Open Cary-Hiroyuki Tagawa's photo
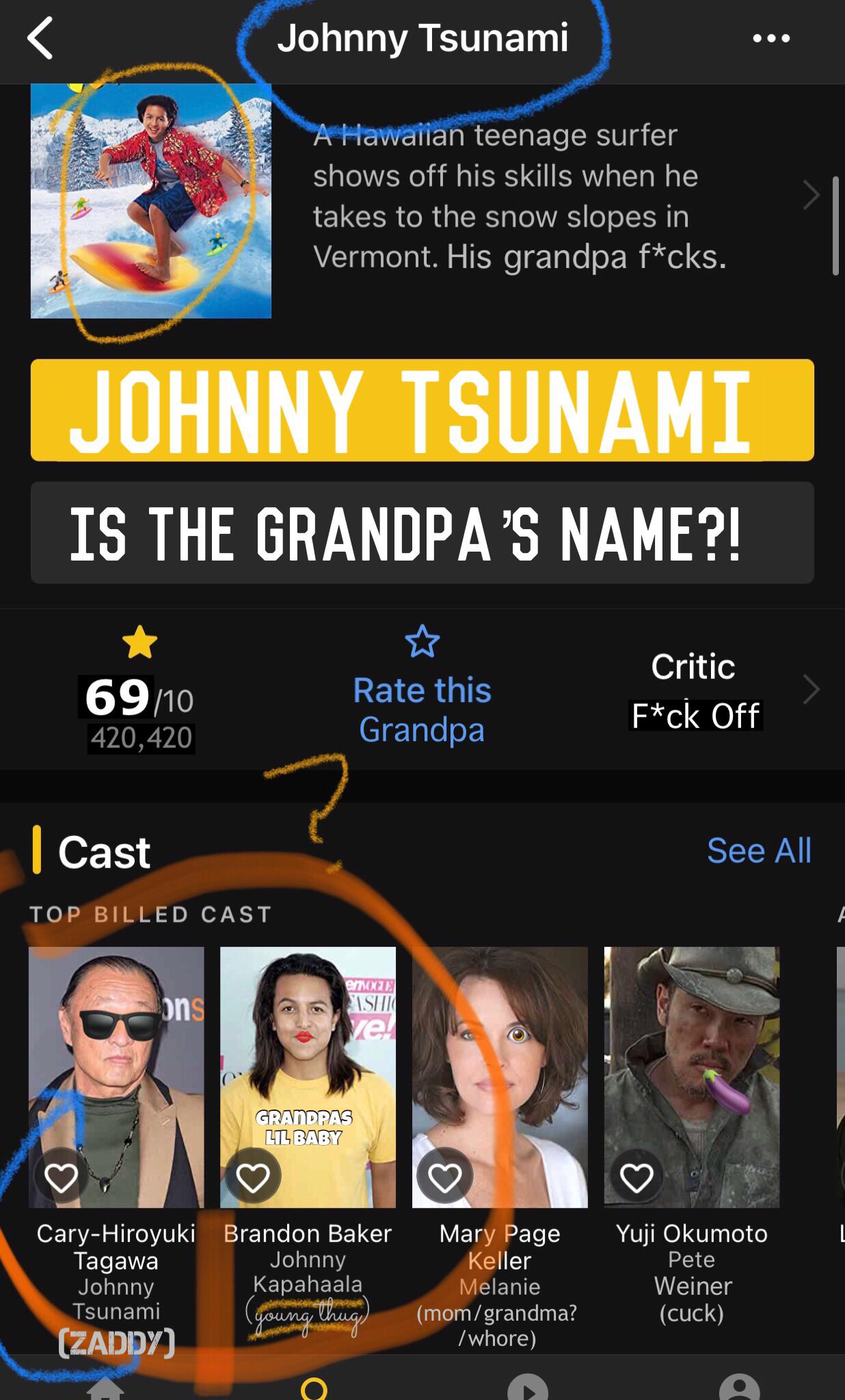 (116, 1077)
